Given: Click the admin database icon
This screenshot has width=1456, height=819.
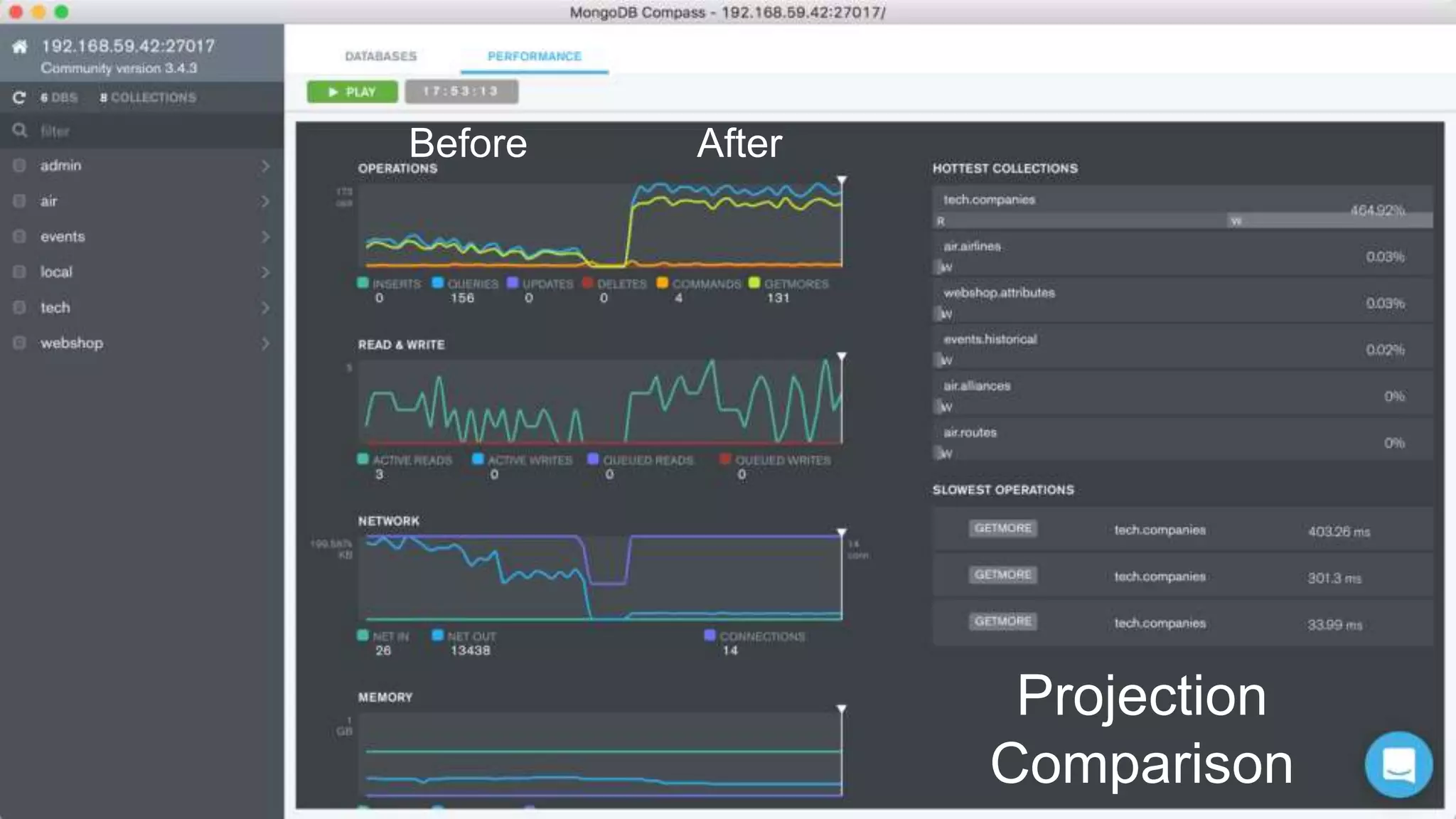Looking at the screenshot, I should [x=19, y=166].
